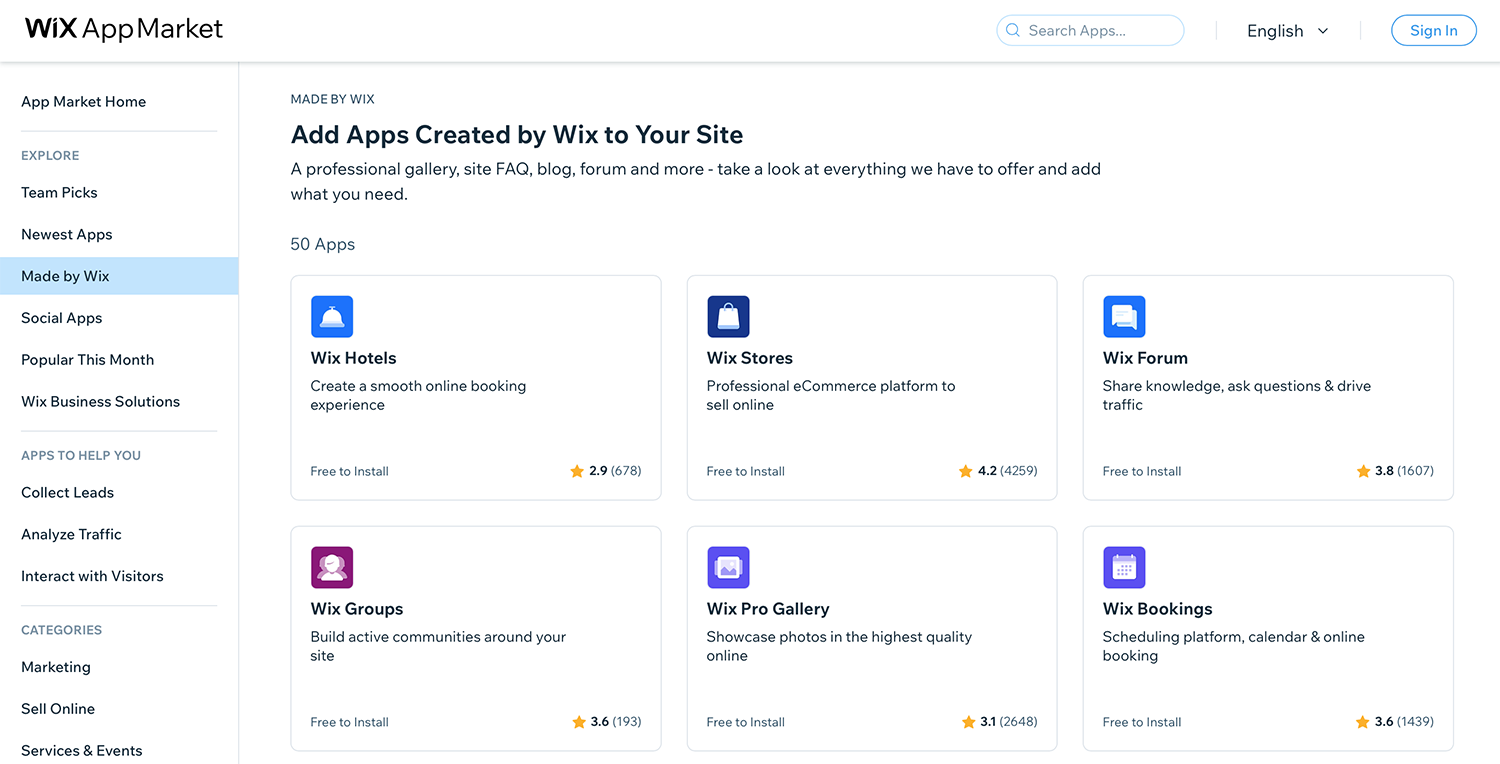Click "Create a smooth online booking experience" description
The width and height of the screenshot is (1500, 764).
[x=418, y=396]
